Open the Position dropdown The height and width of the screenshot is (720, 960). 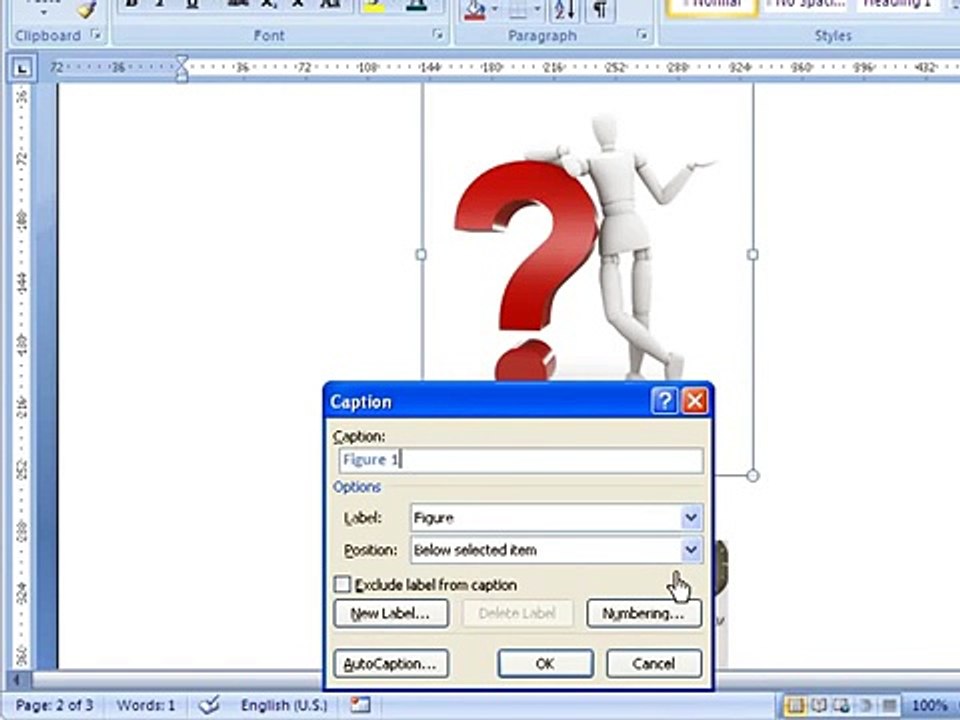691,550
